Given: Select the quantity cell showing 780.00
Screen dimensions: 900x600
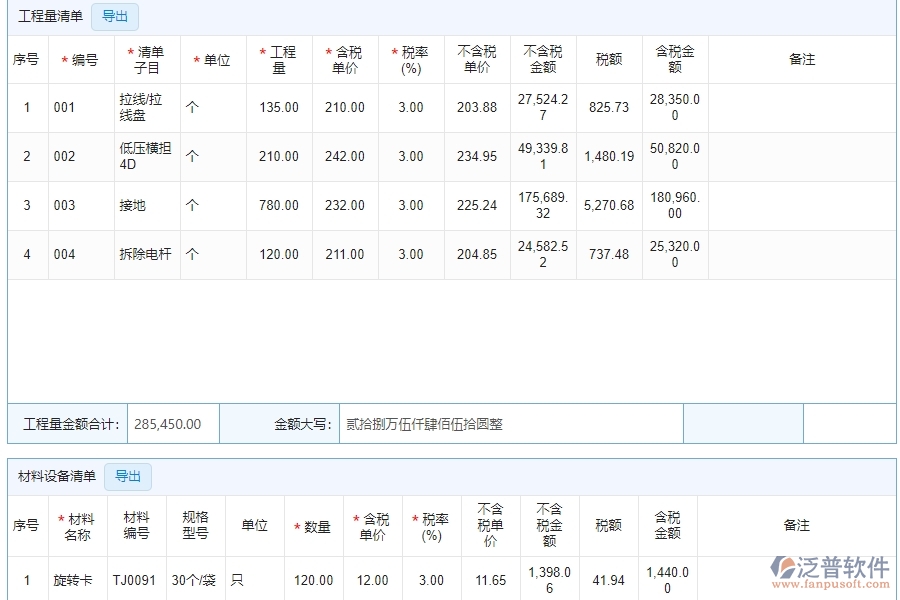Looking at the screenshot, I should tap(279, 206).
